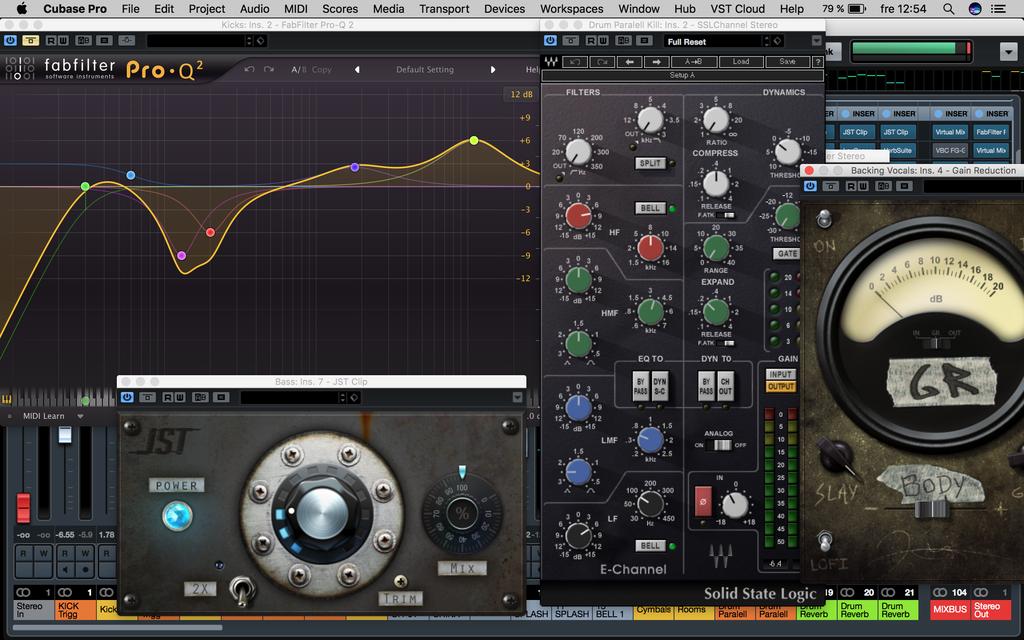Image resolution: width=1024 pixels, height=640 pixels.
Task: Click the Waves logo icon
Action: tap(551, 61)
